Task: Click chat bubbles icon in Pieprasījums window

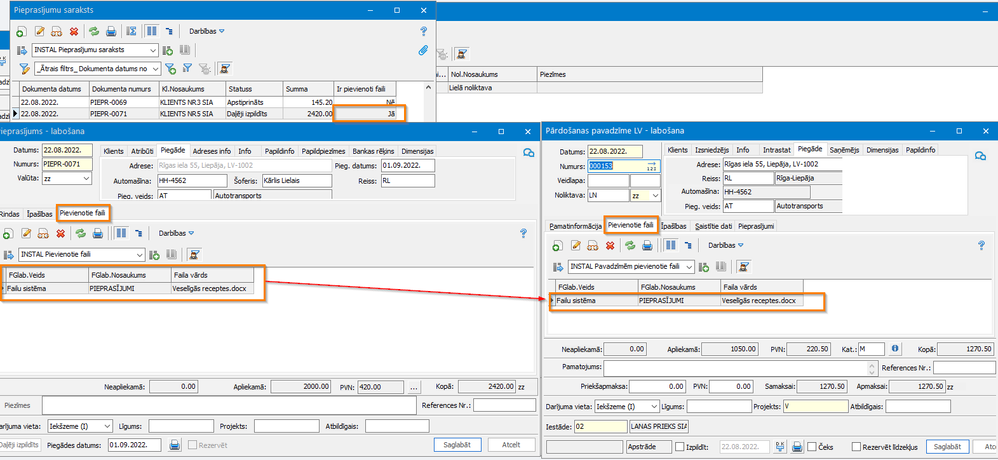Action: [528, 153]
